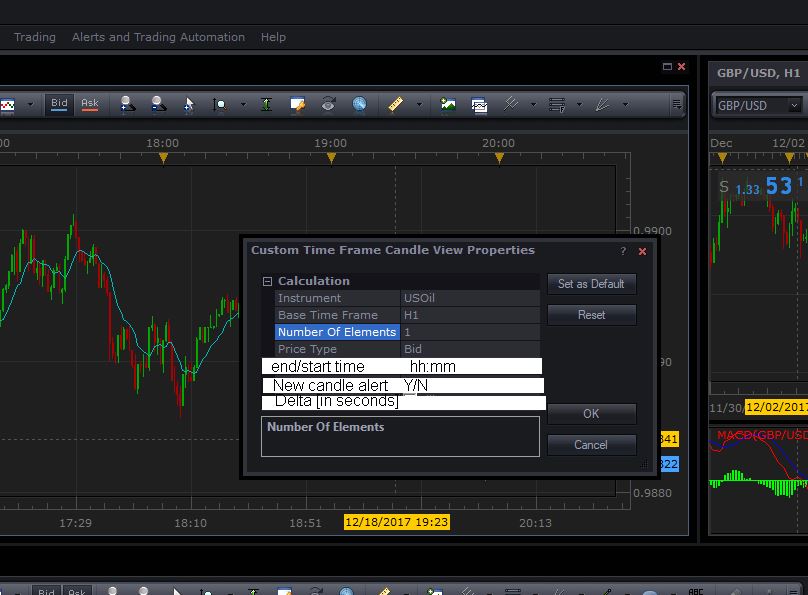Click the Bid price type value
The image size is (808, 595).
point(470,349)
